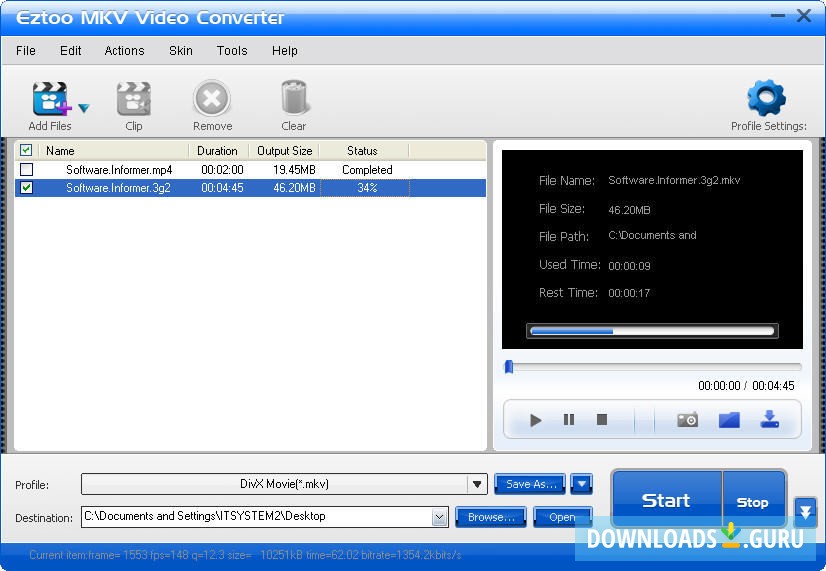Click the Remove toolbar icon

pos(212,98)
